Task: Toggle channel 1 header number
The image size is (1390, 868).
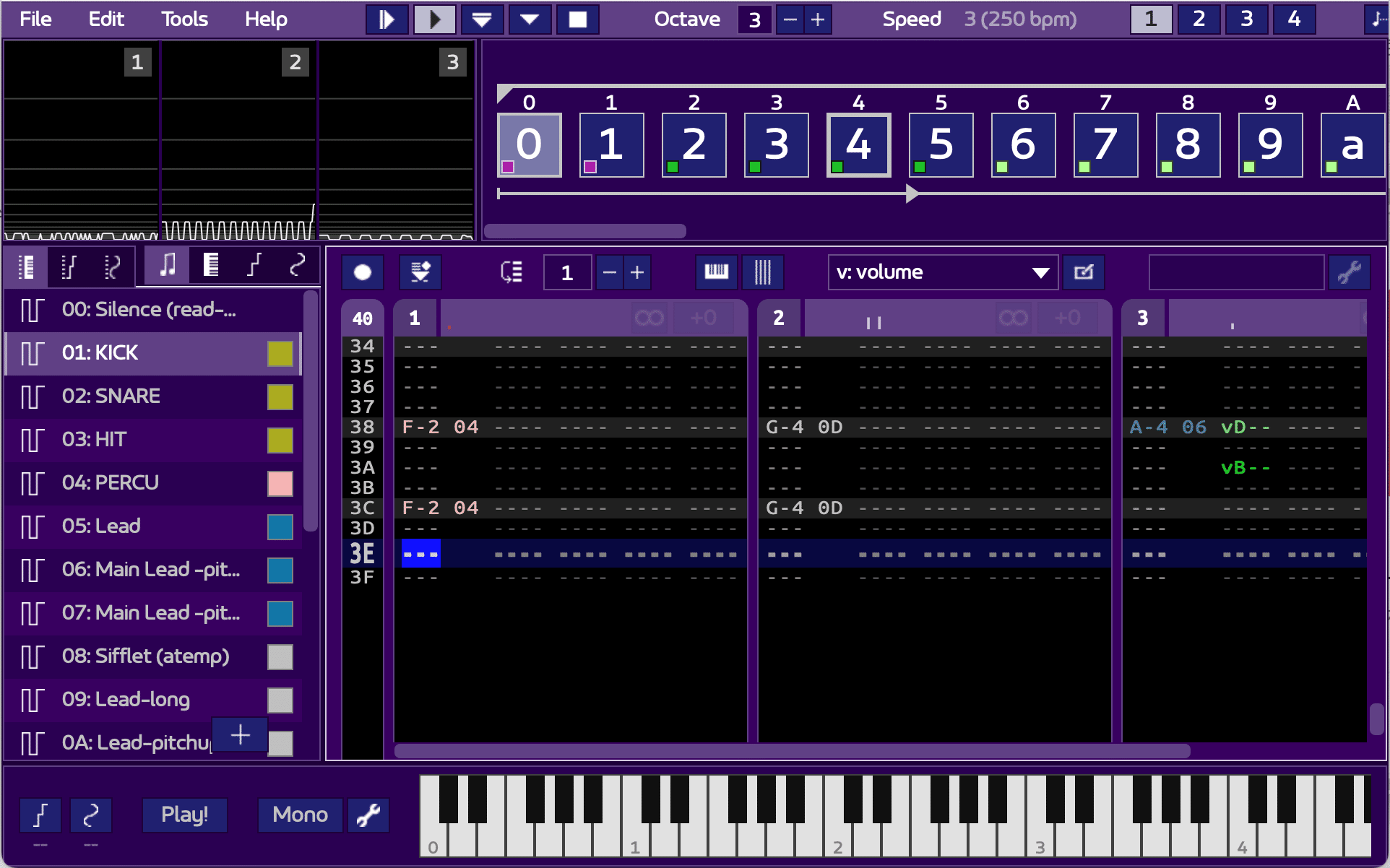Action: 415,318
